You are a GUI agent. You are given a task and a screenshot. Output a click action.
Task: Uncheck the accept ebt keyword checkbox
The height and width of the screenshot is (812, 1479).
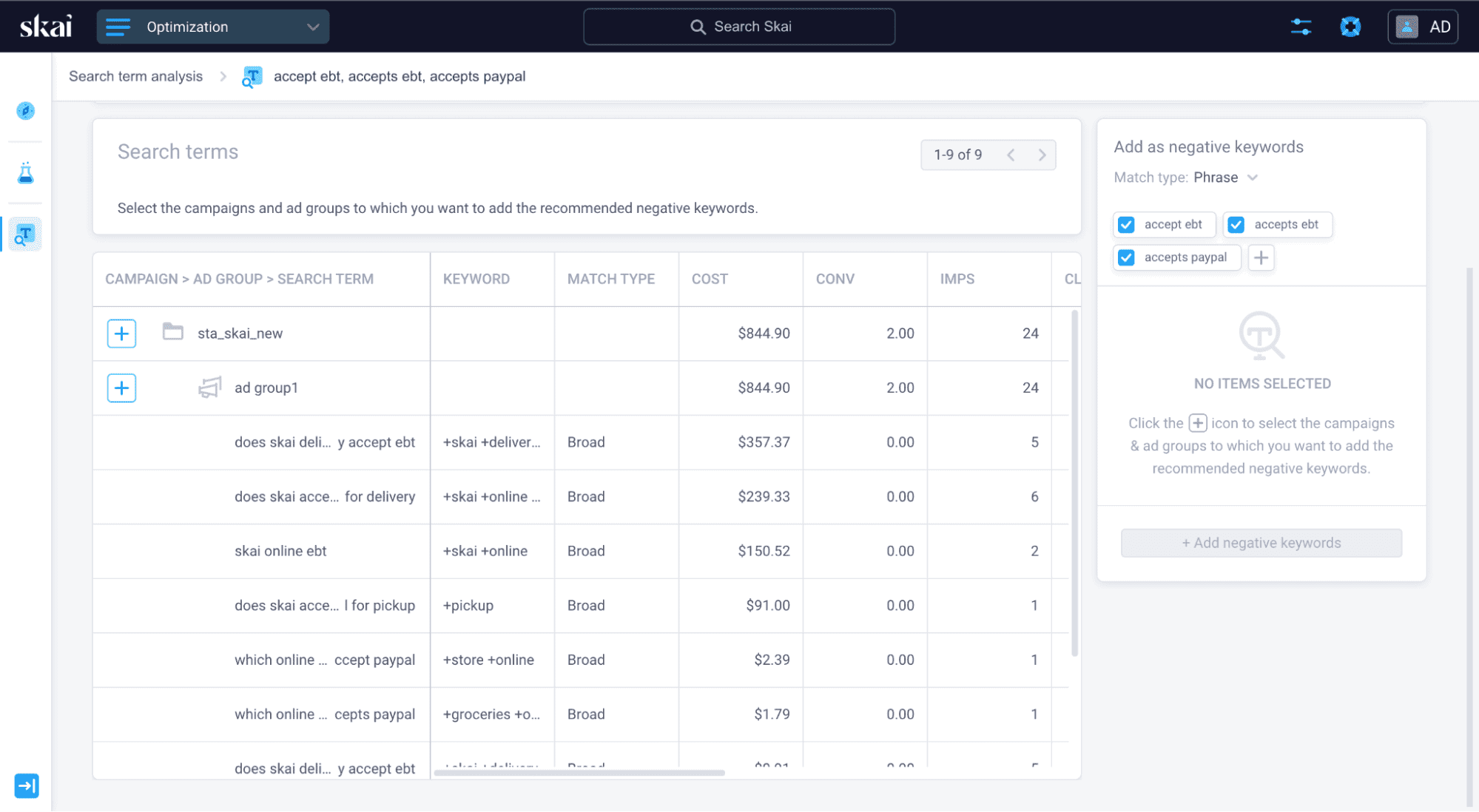pos(1126,225)
